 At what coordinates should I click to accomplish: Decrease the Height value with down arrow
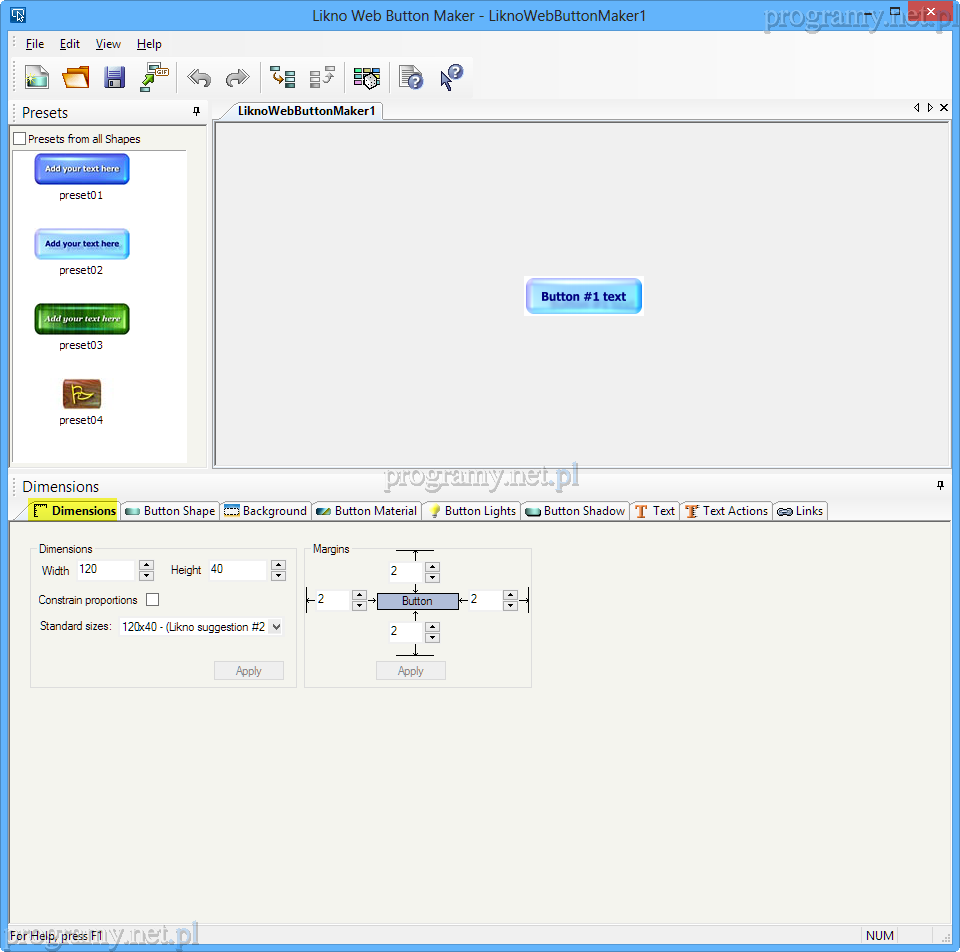point(278,576)
